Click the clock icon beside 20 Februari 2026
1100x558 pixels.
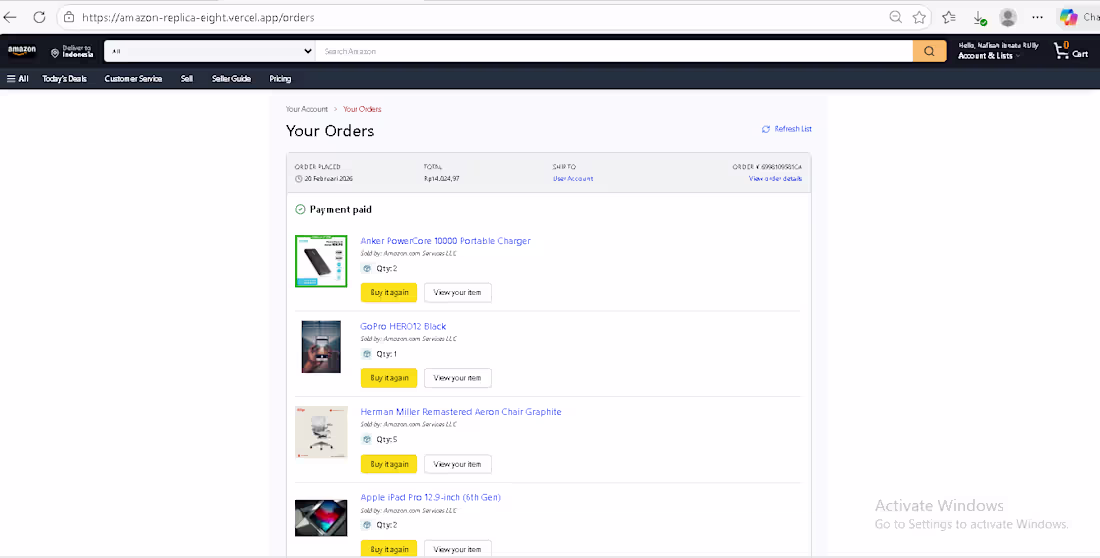click(299, 179)
